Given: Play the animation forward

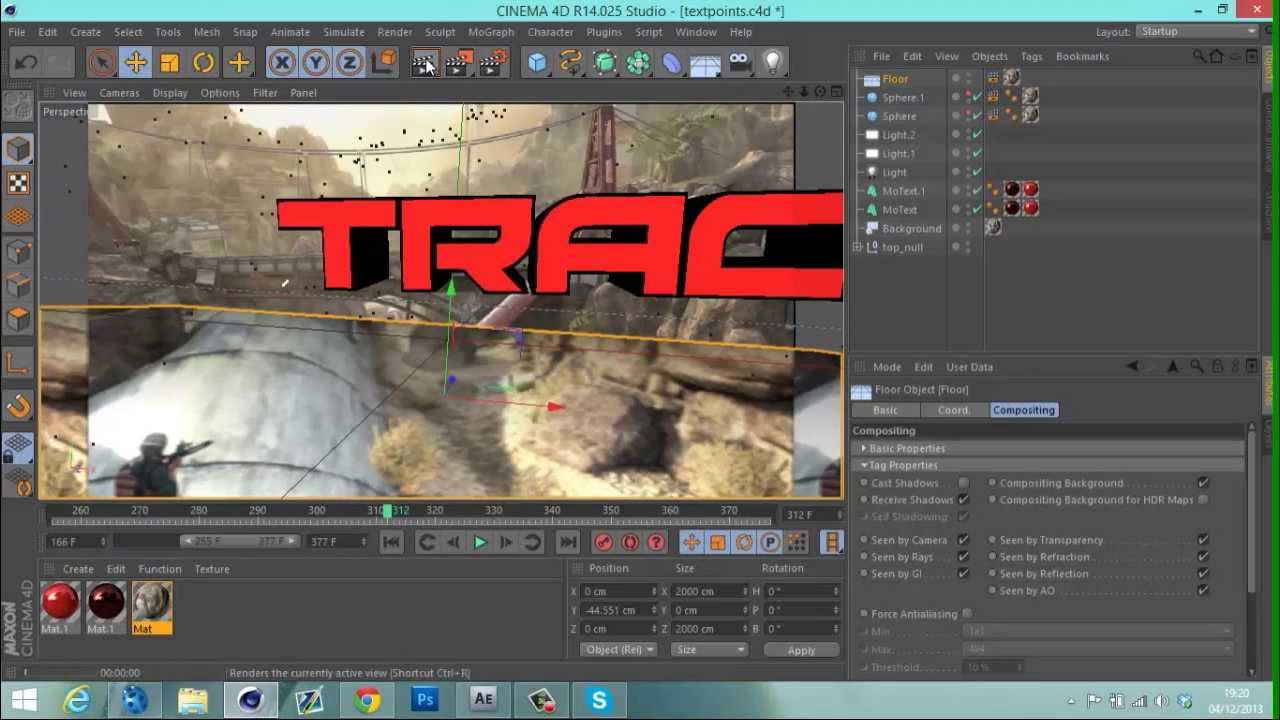Looking at the screenshot, I should pyautogui.click(x=480, y=542).
